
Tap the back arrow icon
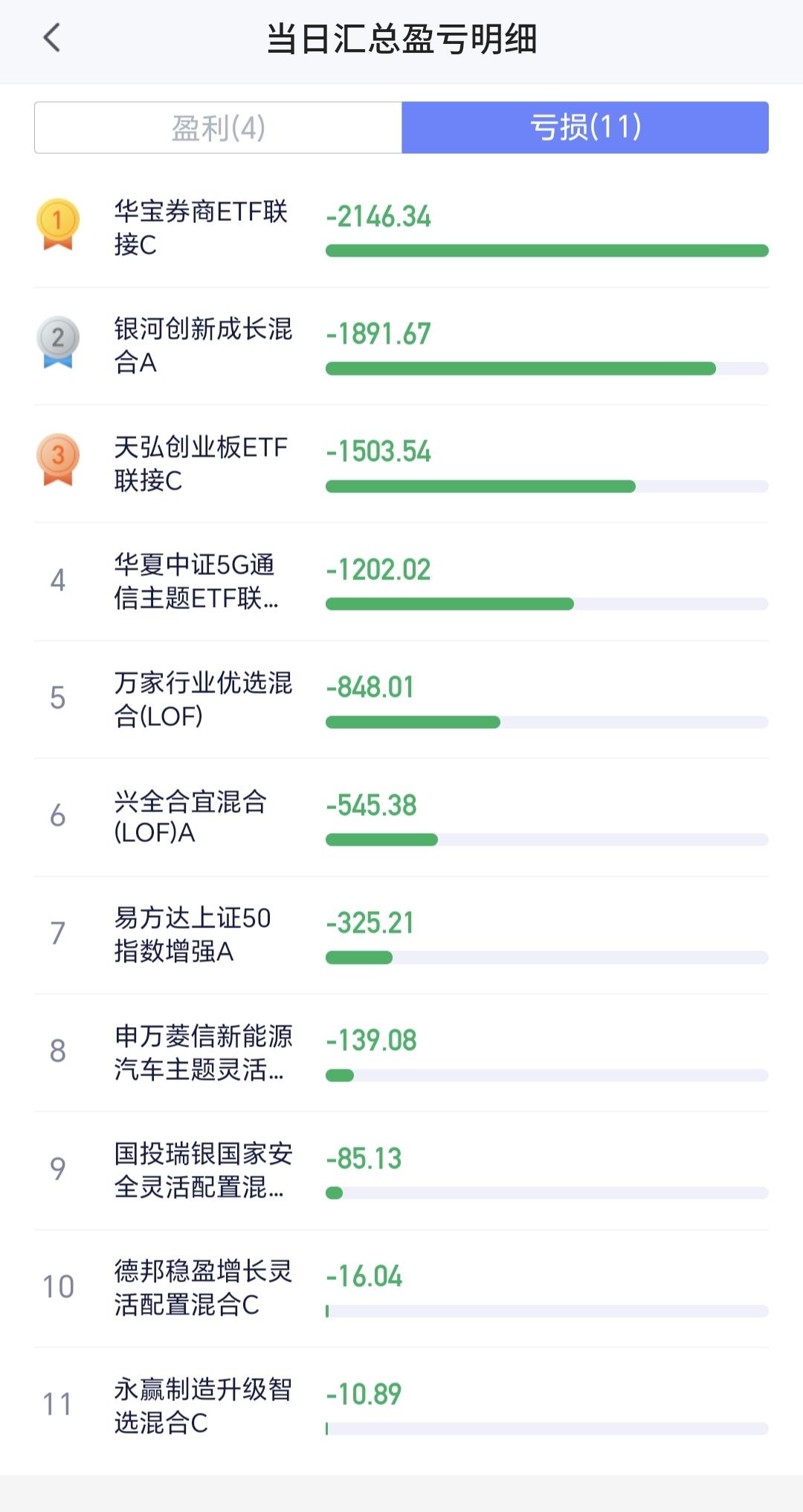click(x=51, y=38)
